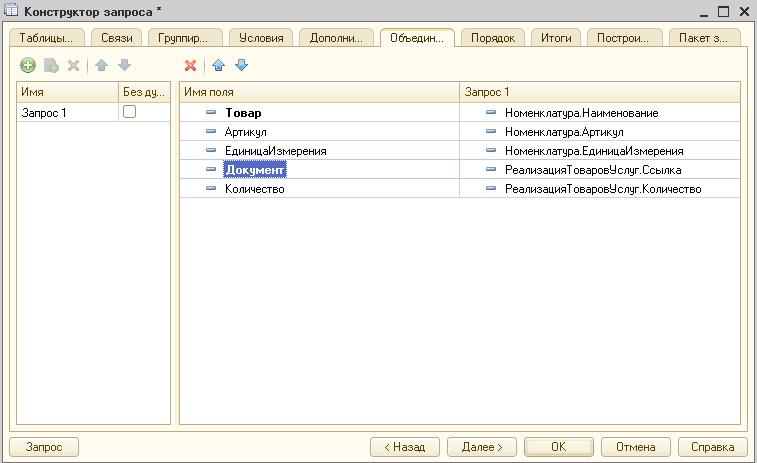The width and height of the screenshot is (757, 463).
Task: Open the Условия tab
Action: (261, 38)
